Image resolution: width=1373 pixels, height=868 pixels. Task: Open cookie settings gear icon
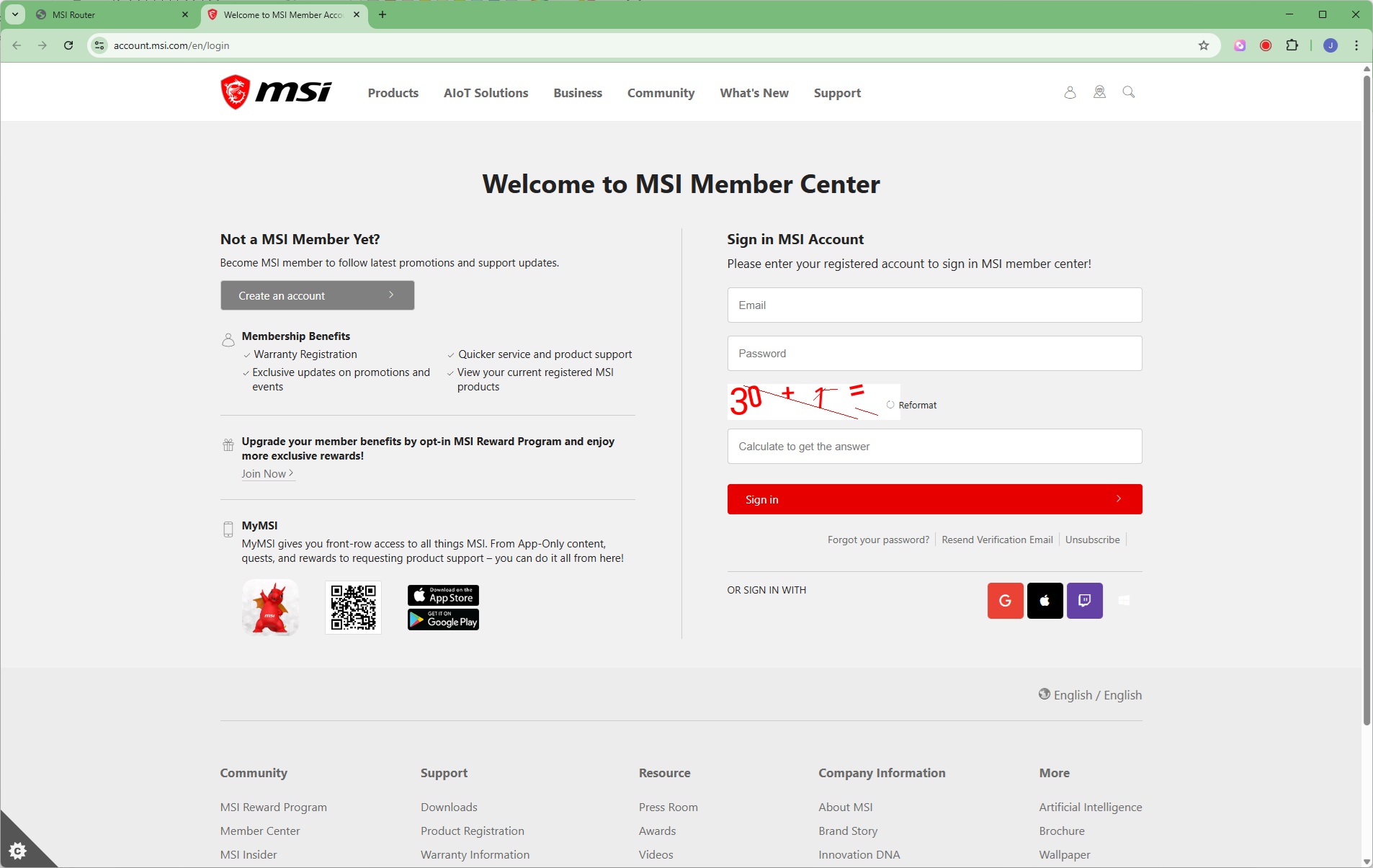tap(18, 851)
